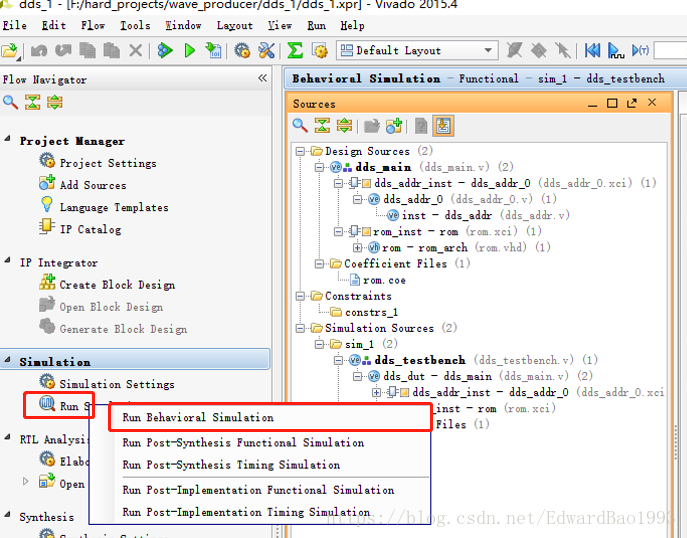The image size is (687, 538).
Task: Click the restart simulation toolbar icon
Action: tap(592, 51)
